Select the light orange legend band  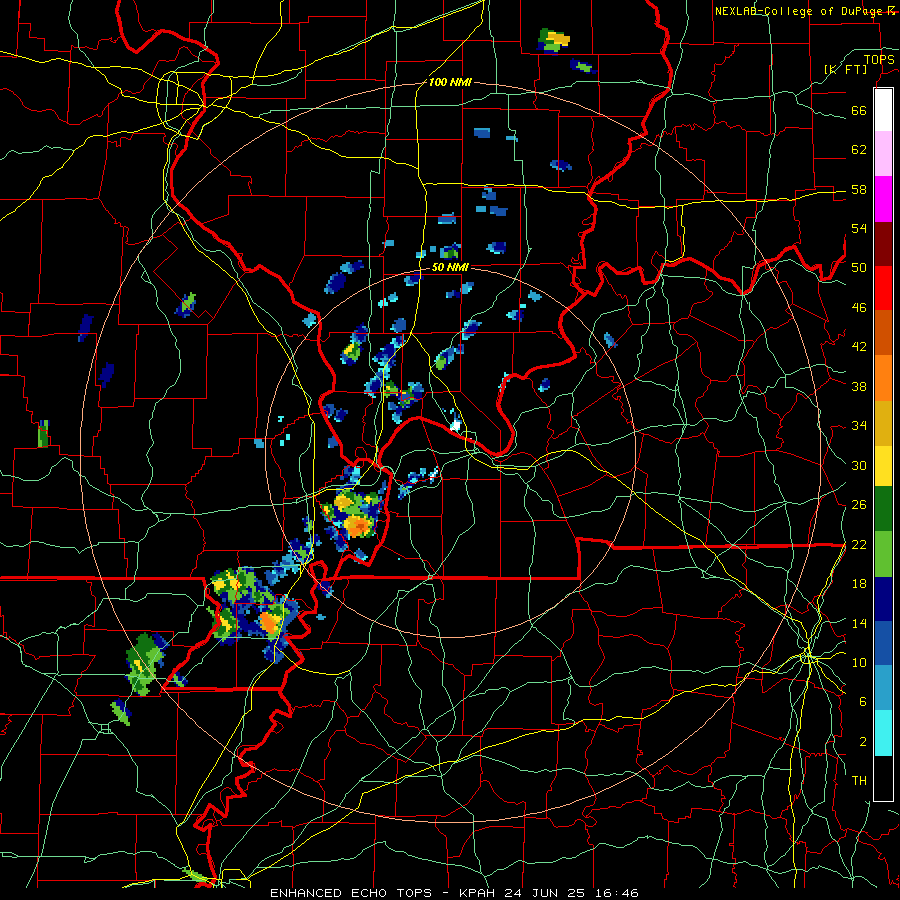[x=883, y=378]
